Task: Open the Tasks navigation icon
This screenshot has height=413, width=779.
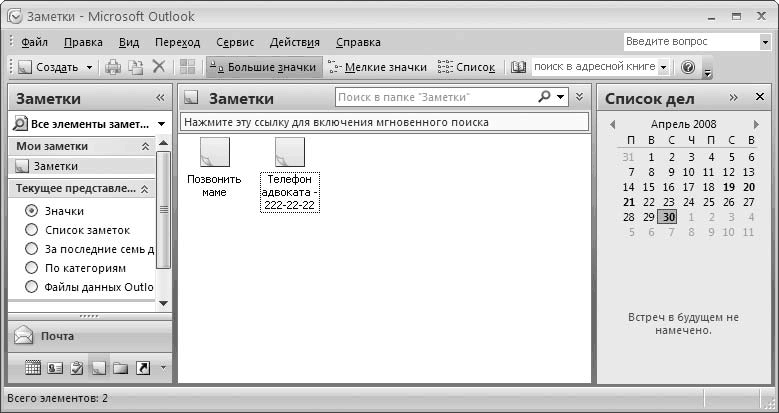Action: click(76, 368)
